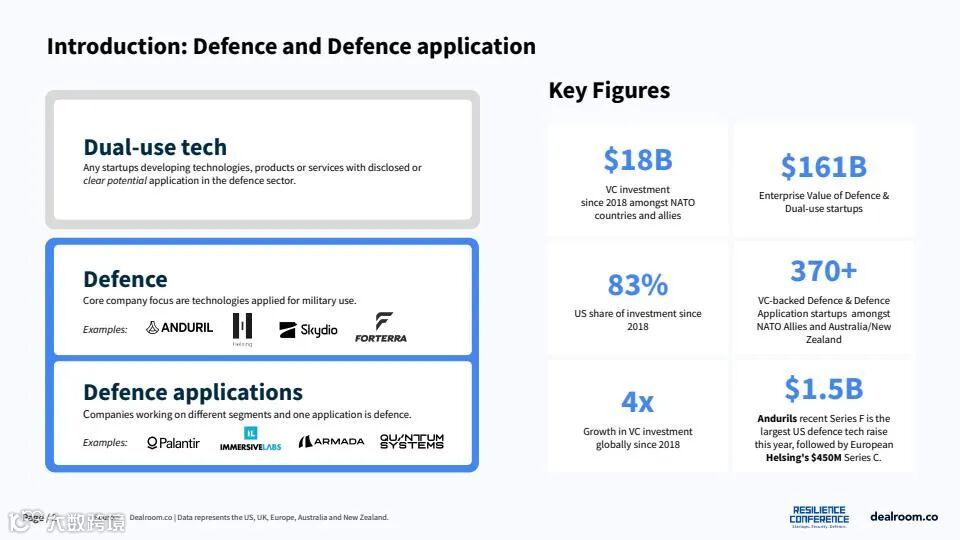Click the '4x' figure
This screenshot has width=960, height=540.
point(638,402)
